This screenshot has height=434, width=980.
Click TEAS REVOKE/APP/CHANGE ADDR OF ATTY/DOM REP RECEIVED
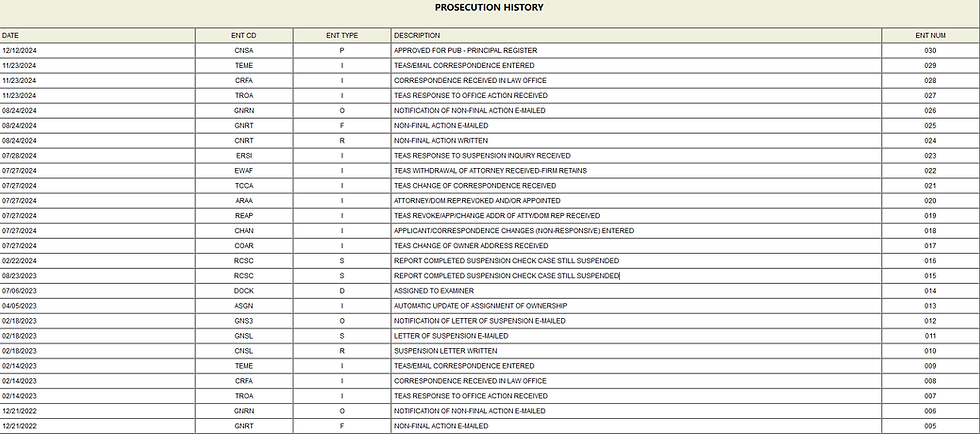coord(497,216)
